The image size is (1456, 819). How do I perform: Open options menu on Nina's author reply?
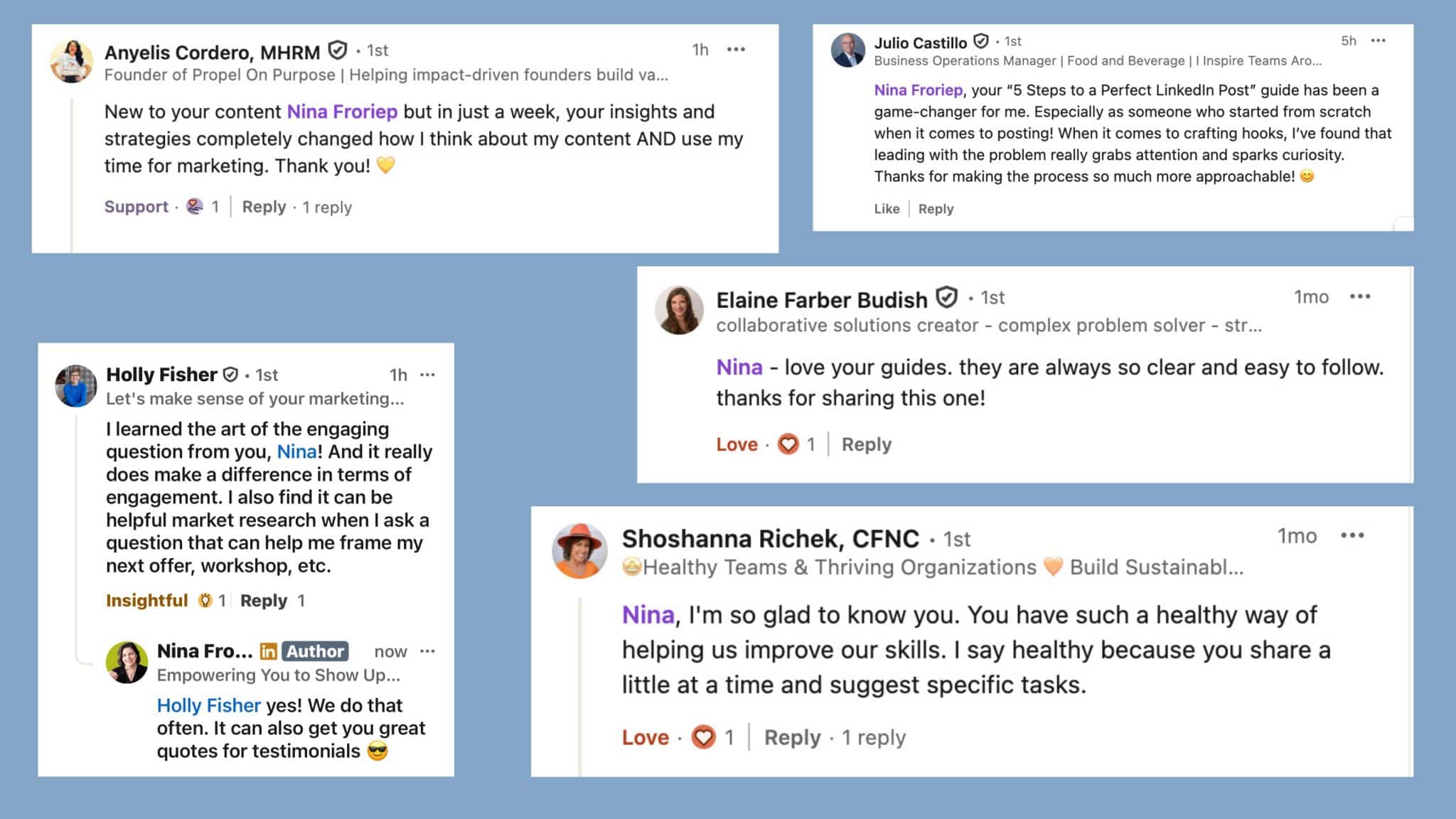click(x=427, y=651)
